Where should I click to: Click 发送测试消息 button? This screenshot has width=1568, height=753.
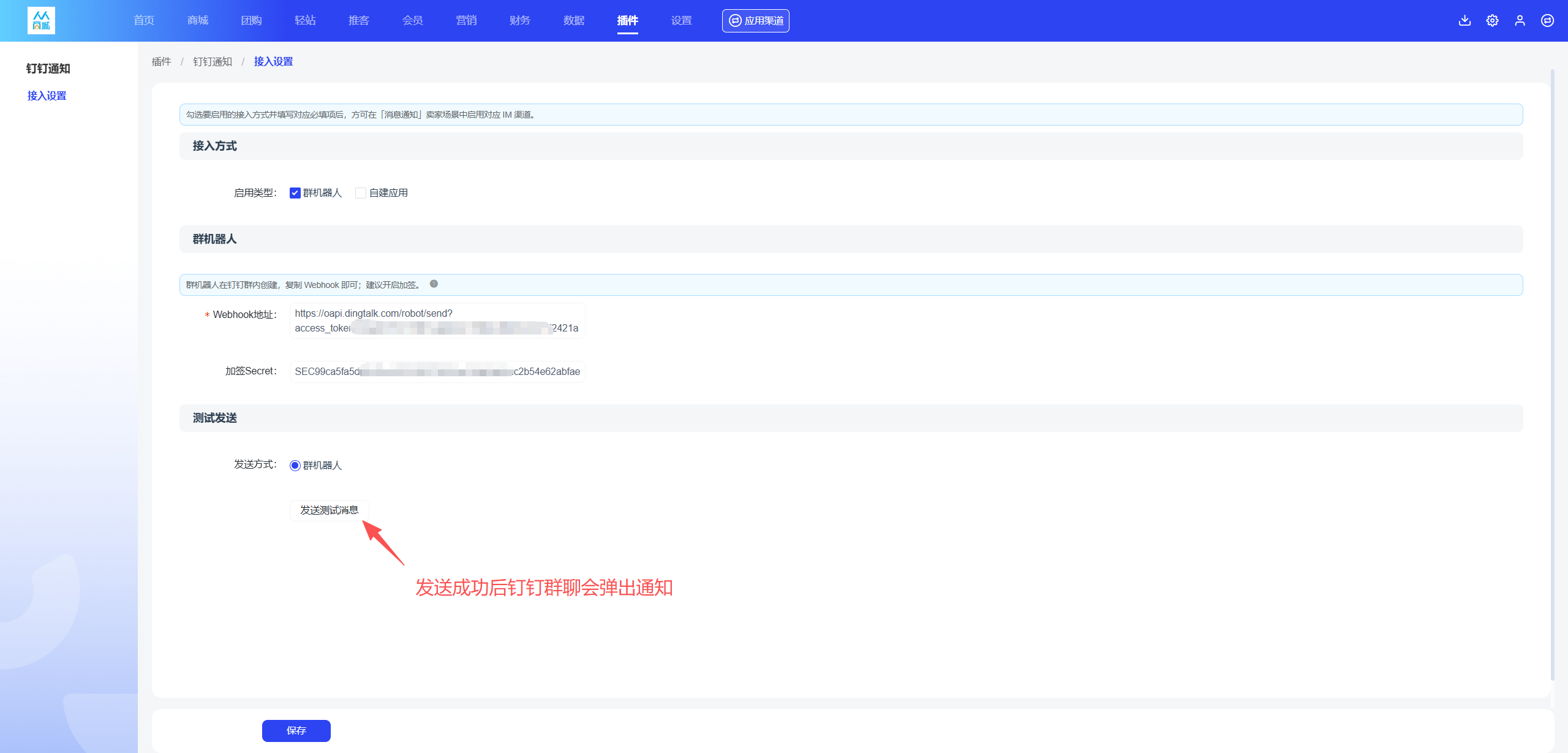pyautogui.click(x=330, y=510)
